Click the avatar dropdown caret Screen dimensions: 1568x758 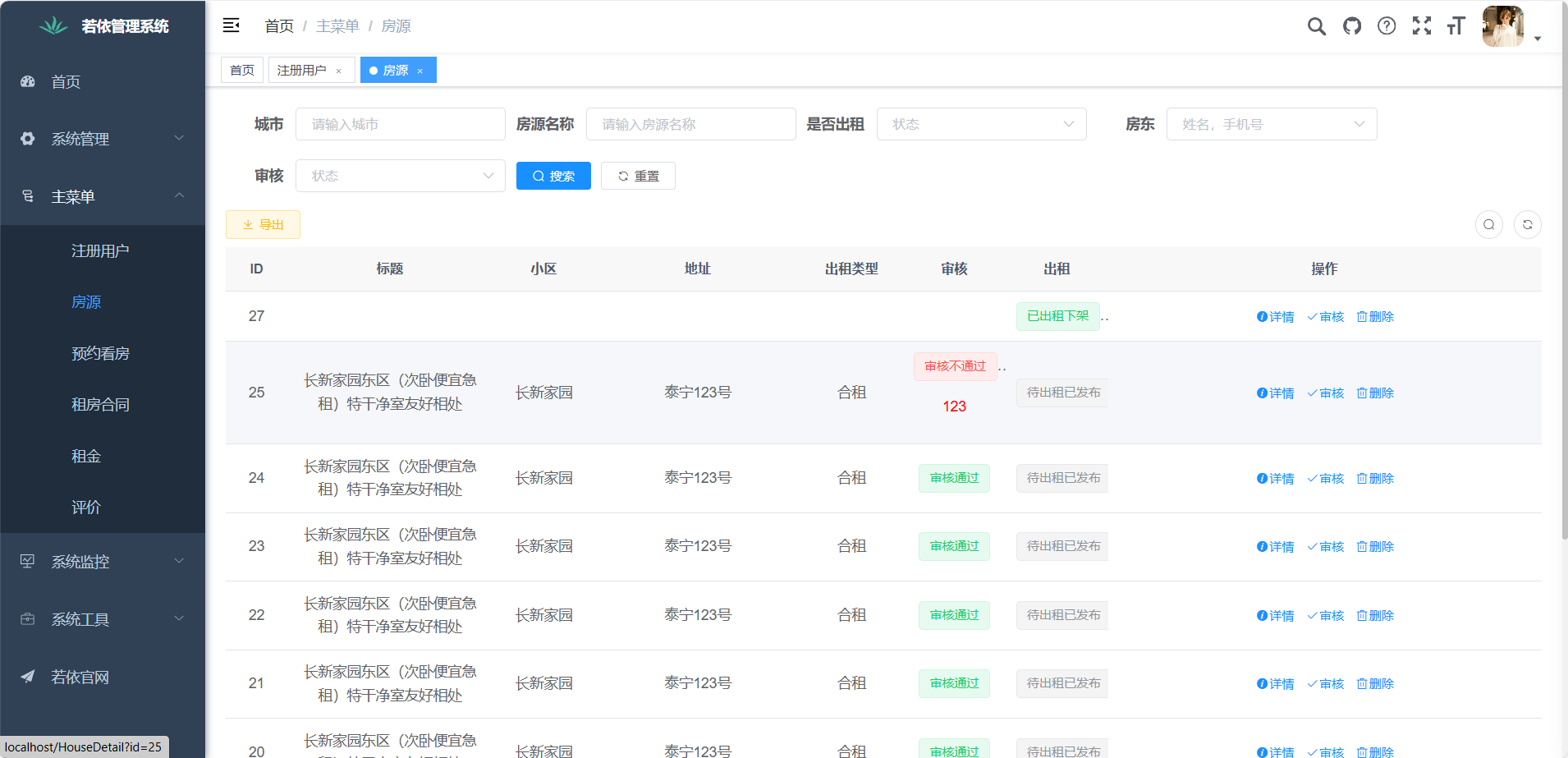click(1538, 39)
